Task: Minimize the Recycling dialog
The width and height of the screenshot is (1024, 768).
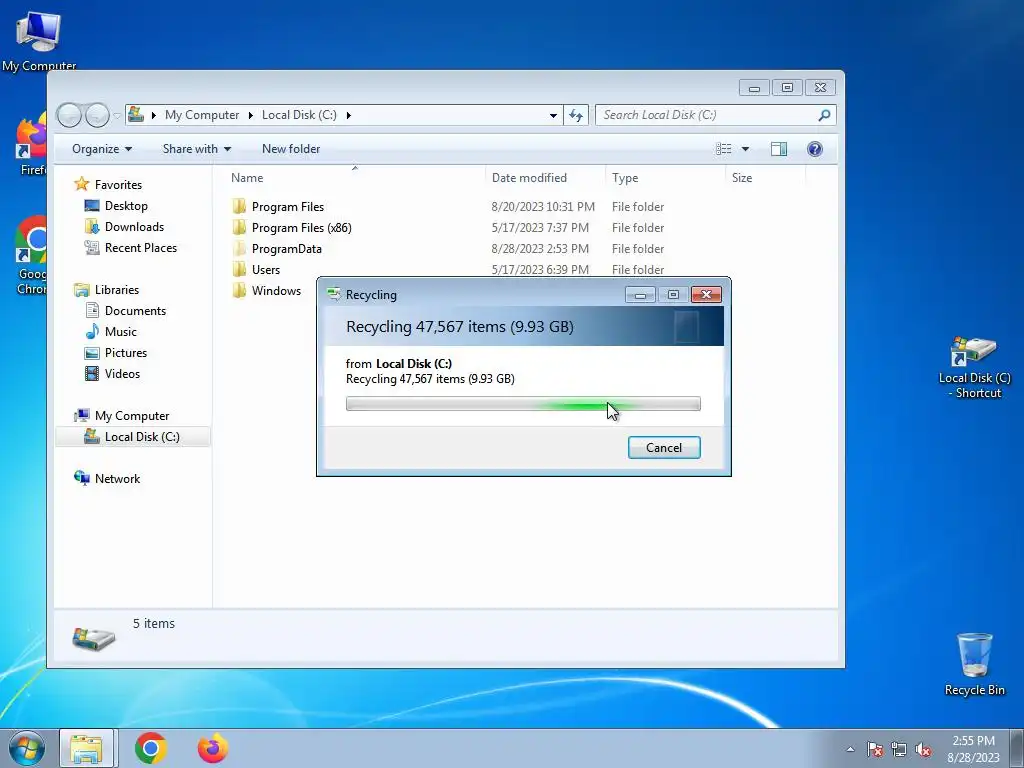Action: coord(640,295)
